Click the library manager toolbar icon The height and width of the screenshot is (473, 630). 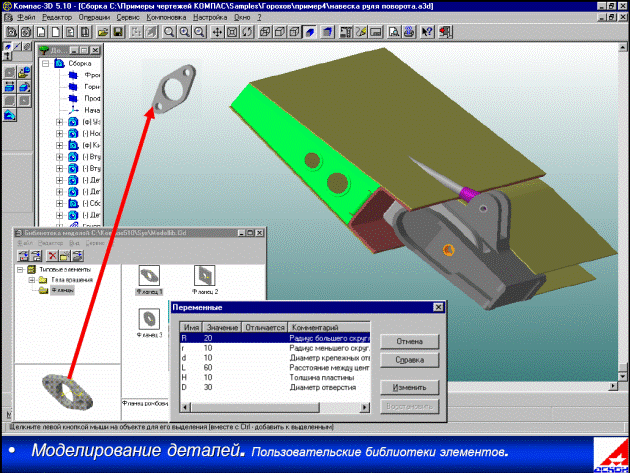click(x=409, y=32)
